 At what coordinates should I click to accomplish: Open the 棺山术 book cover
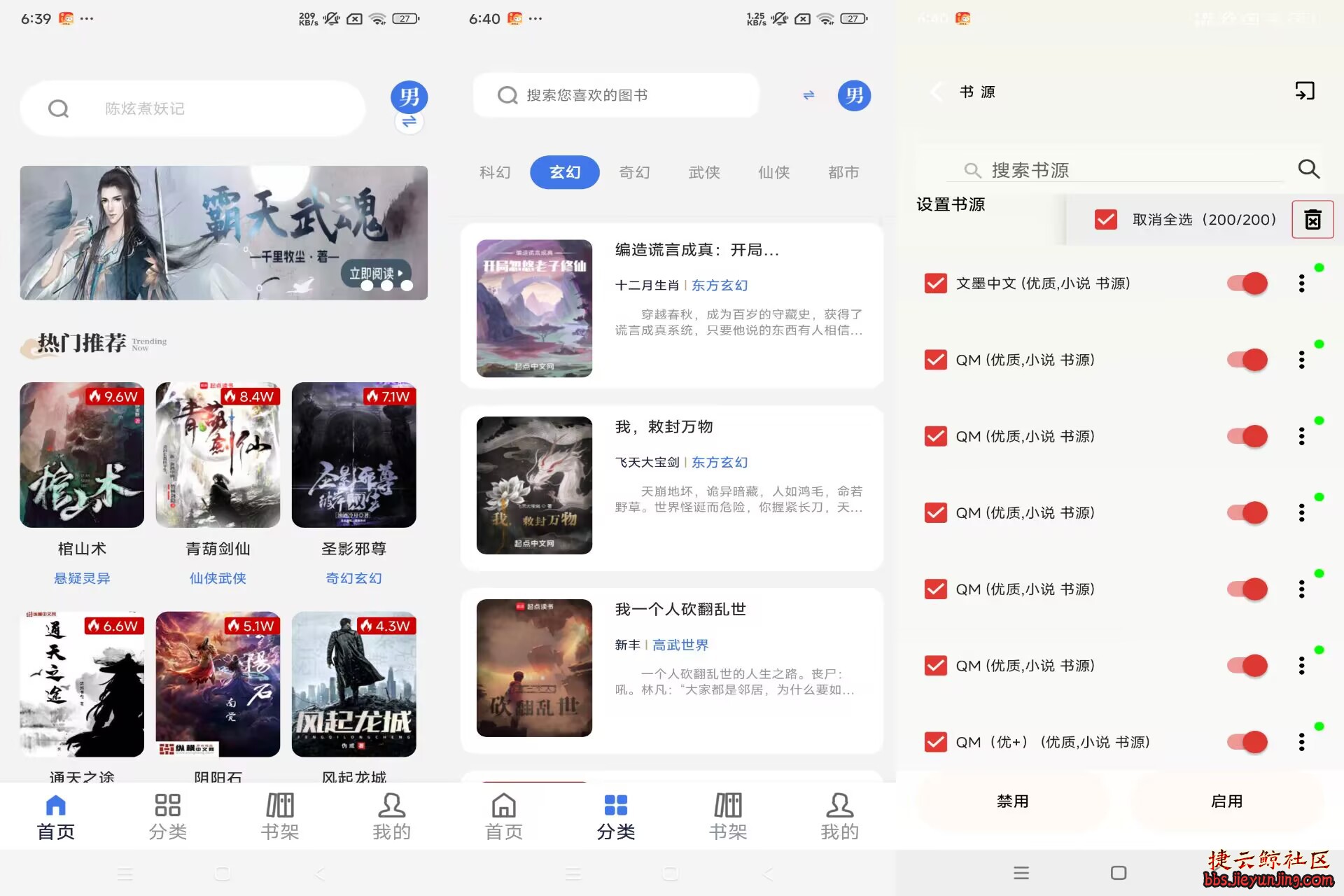coord(82,455)
